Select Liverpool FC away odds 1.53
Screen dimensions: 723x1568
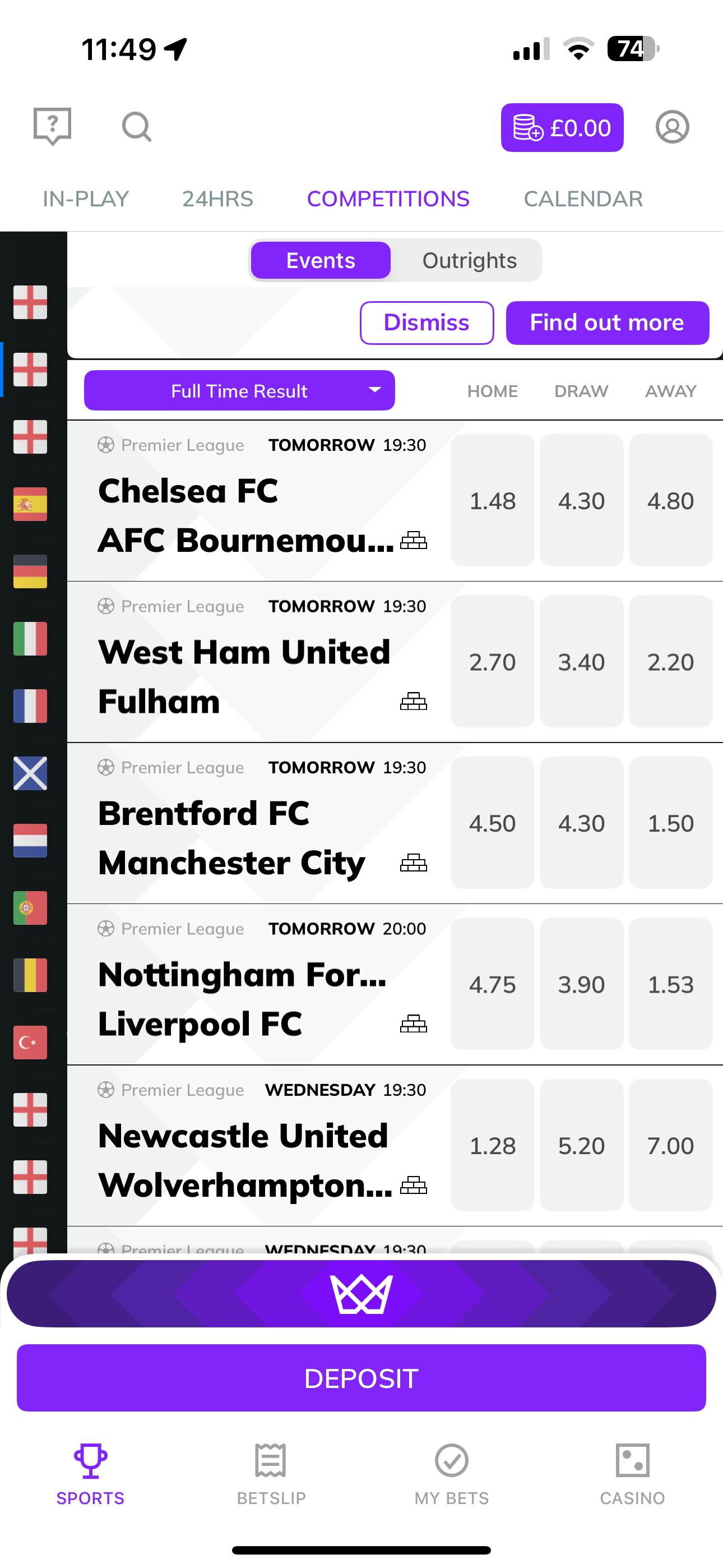pos(670,984)
